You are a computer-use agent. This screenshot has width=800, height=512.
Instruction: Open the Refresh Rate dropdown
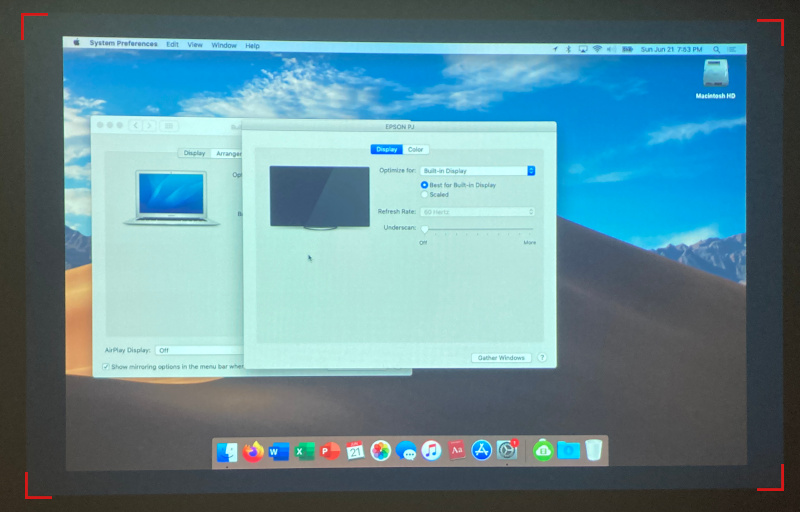pos(477,212)
